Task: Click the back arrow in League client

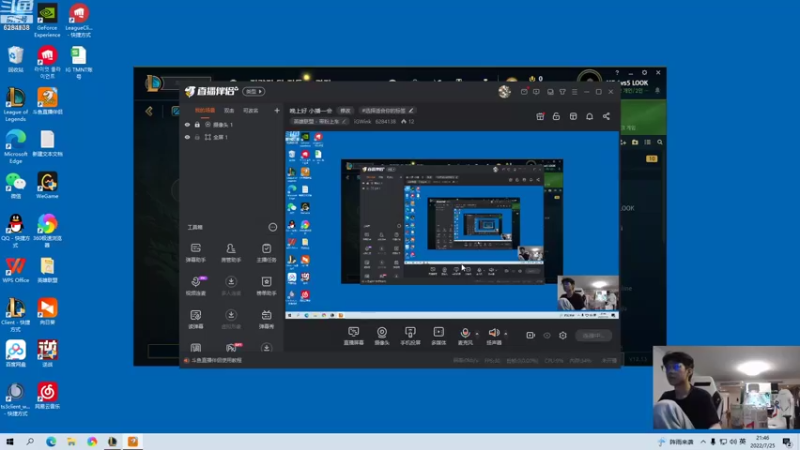Action: (x=148, y=111)
